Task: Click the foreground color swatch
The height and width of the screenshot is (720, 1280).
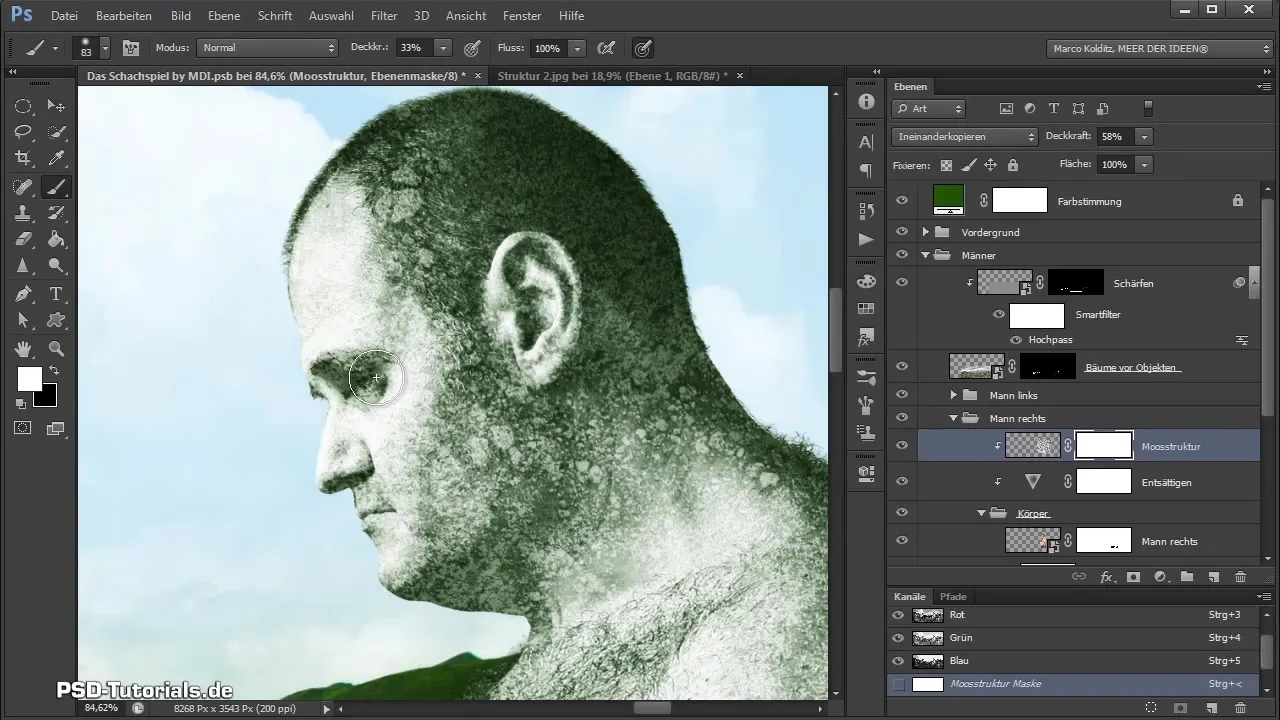Action: 29,379
